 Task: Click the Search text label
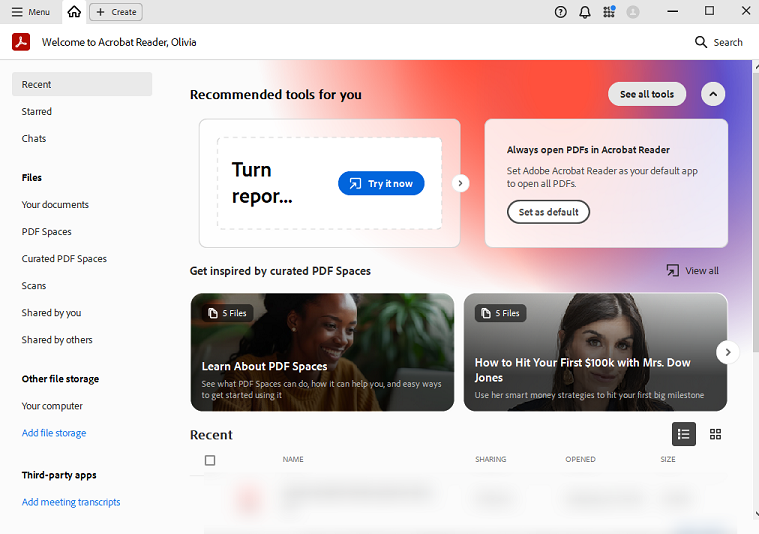point(728,43)
